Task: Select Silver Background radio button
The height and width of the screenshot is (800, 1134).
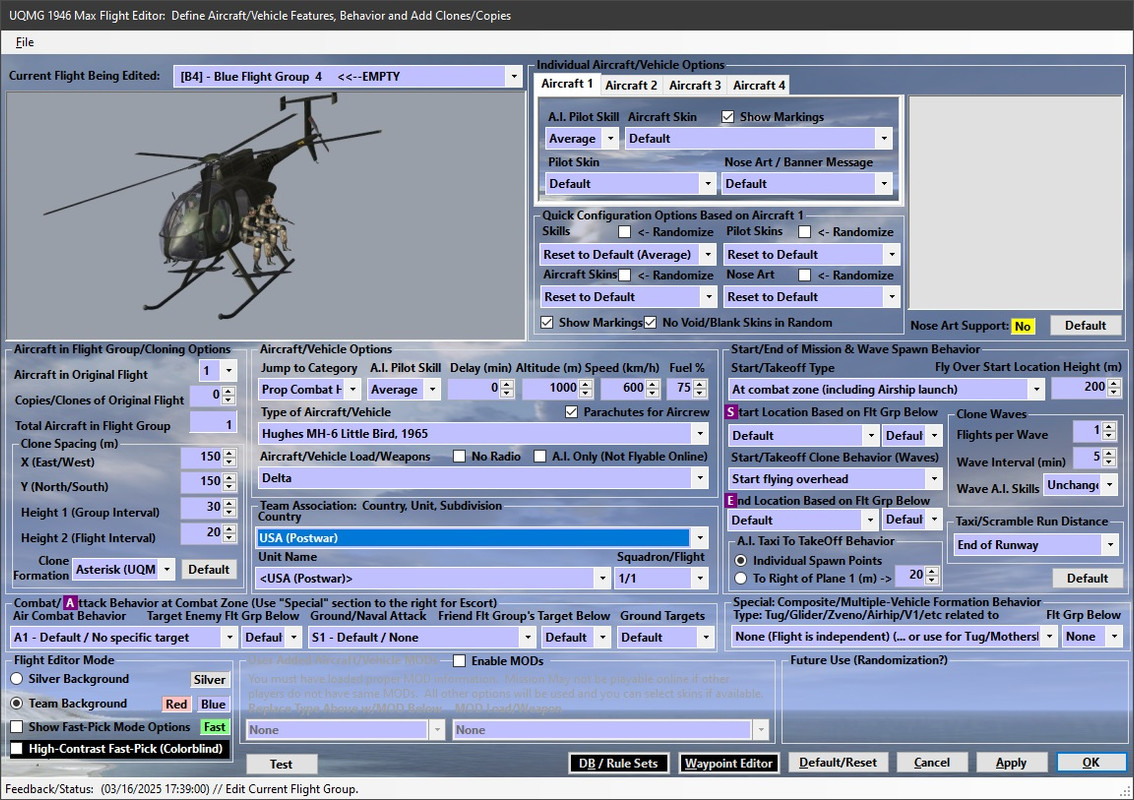Action: (17, 679)
